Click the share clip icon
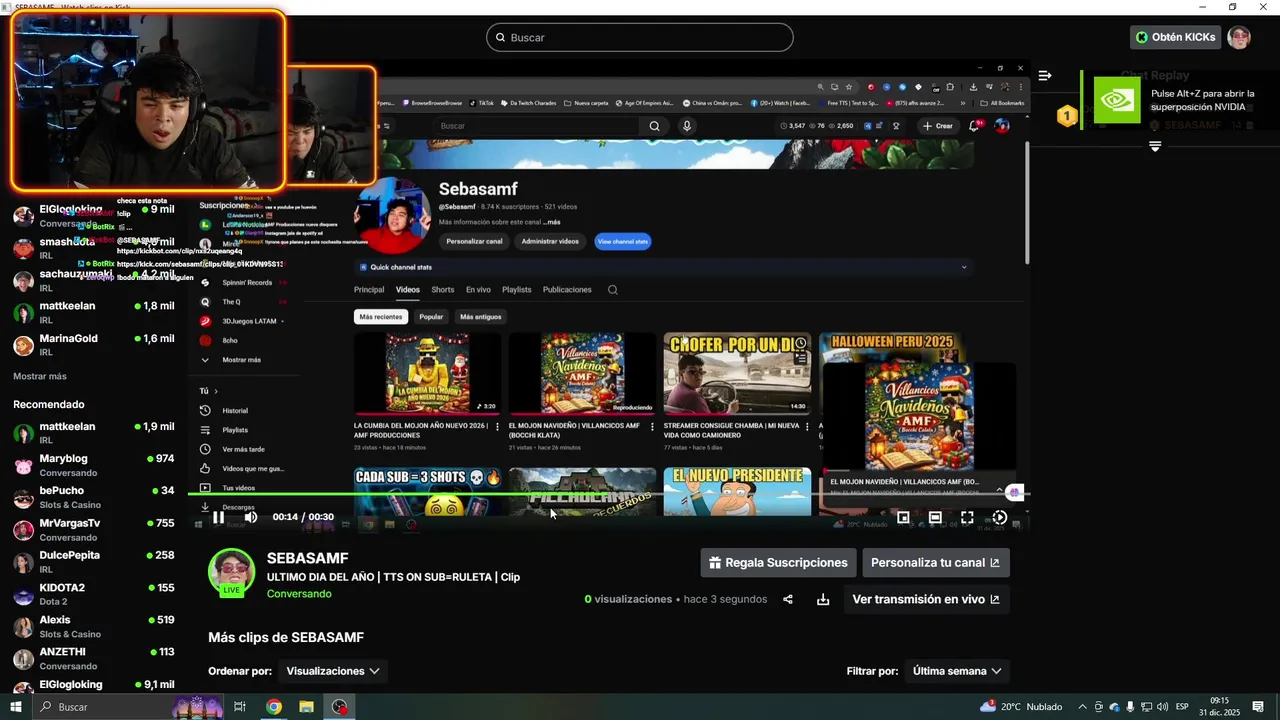1280x720 pixels. tap(788, 599)
